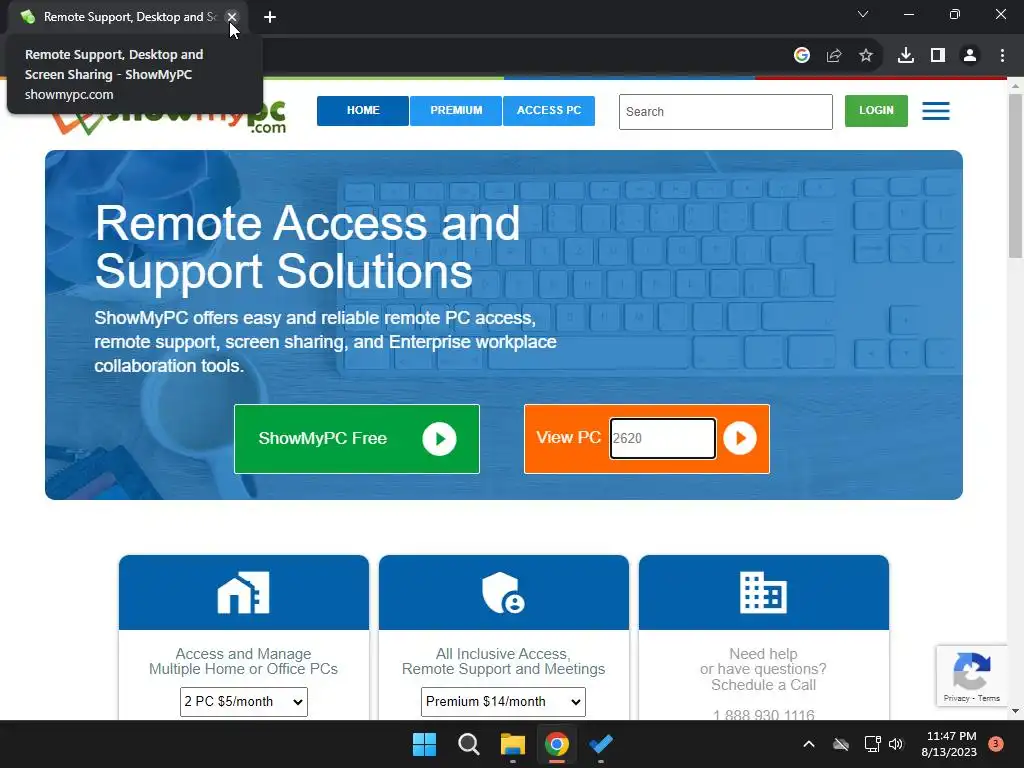
Task: Close the Remote Support browser tab
Action: point(232,17)
